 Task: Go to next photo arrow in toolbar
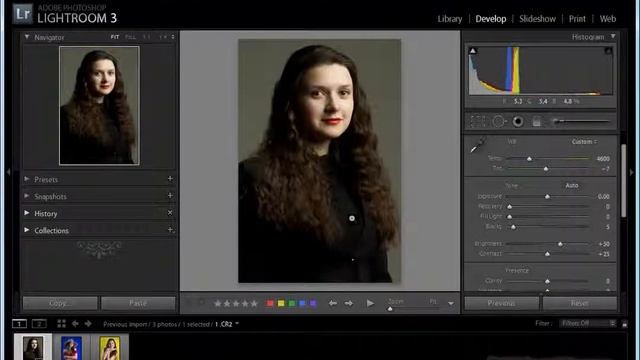[349, 303]
